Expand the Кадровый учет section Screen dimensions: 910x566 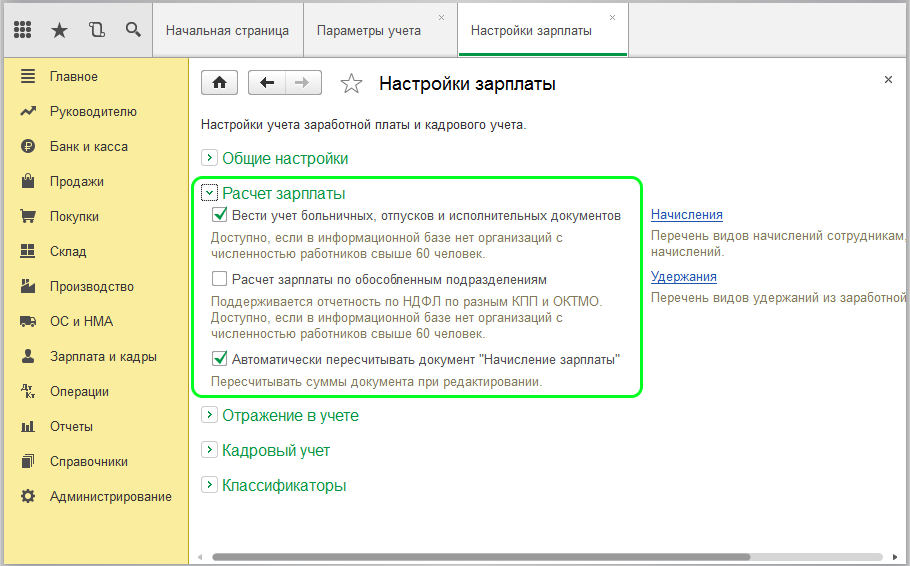point(210,450)
